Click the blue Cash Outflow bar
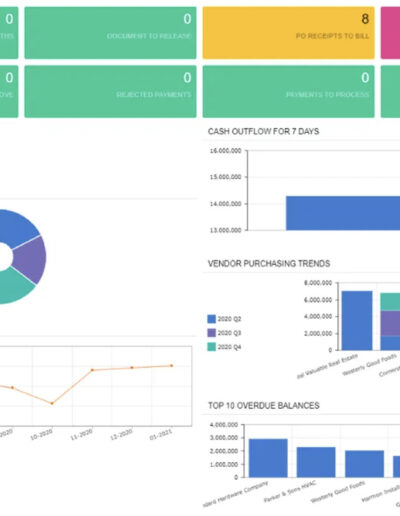 (x=343, y=213)
